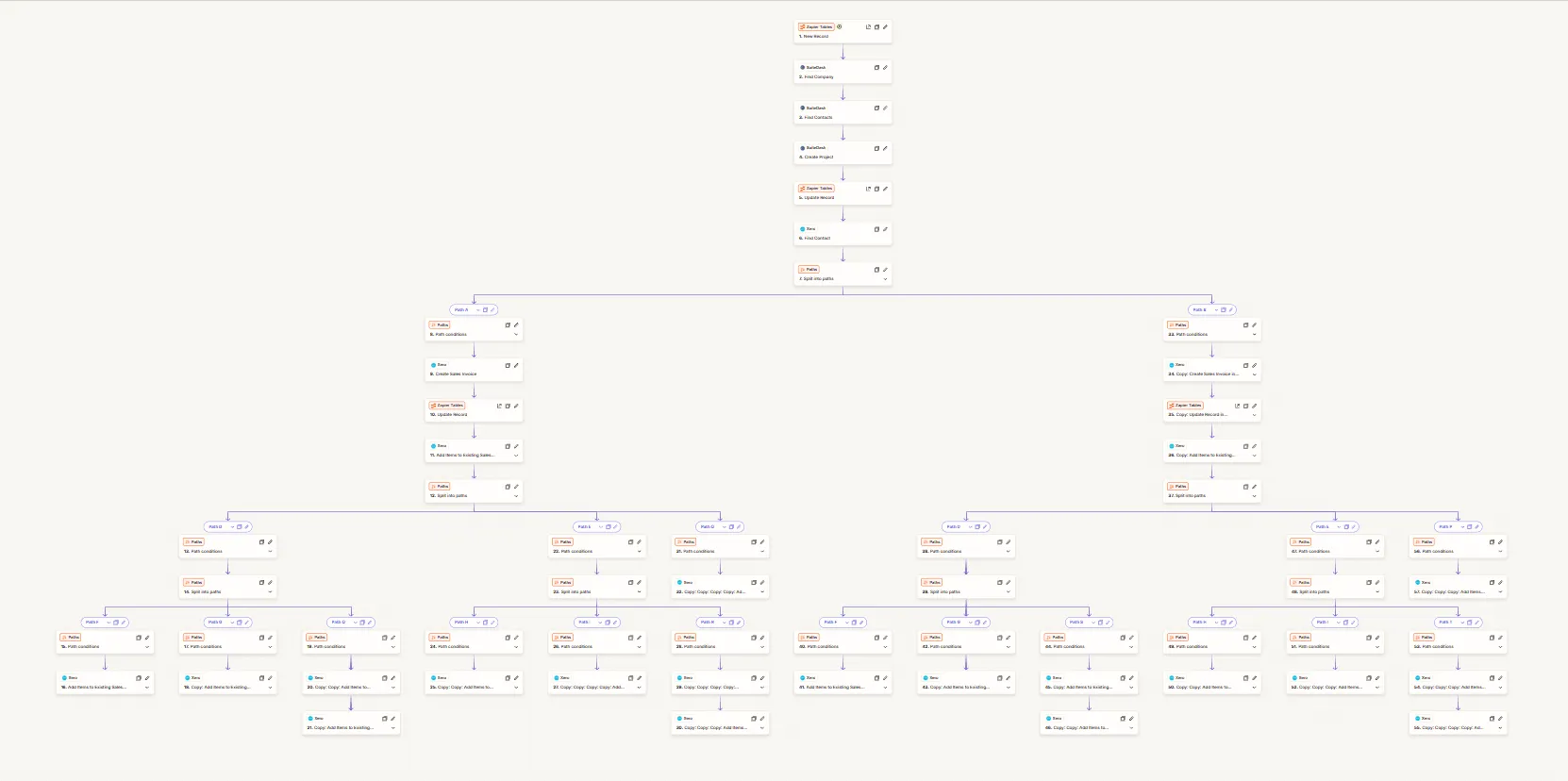Expand step 26 Copy: Add Items to Existing chevron
The image size is (1568, 781).
1254,456
